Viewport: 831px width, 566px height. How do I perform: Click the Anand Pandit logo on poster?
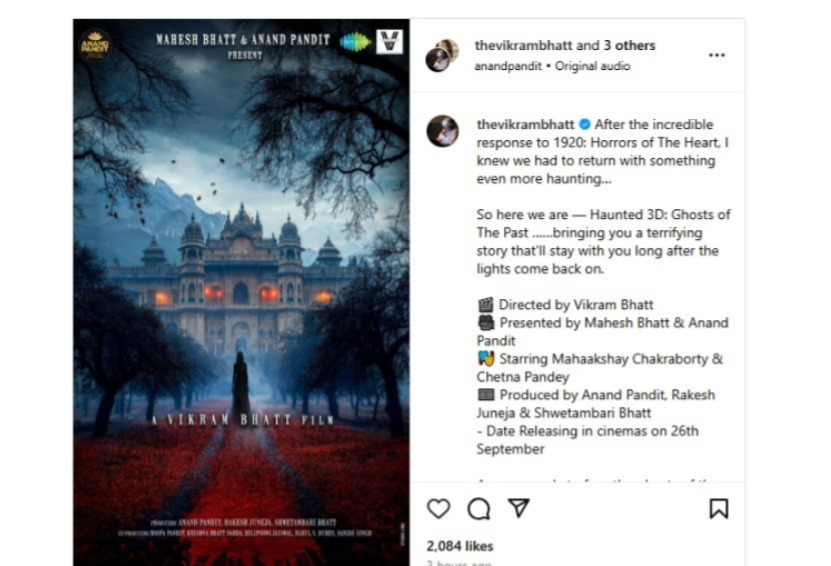coord(95,45)
